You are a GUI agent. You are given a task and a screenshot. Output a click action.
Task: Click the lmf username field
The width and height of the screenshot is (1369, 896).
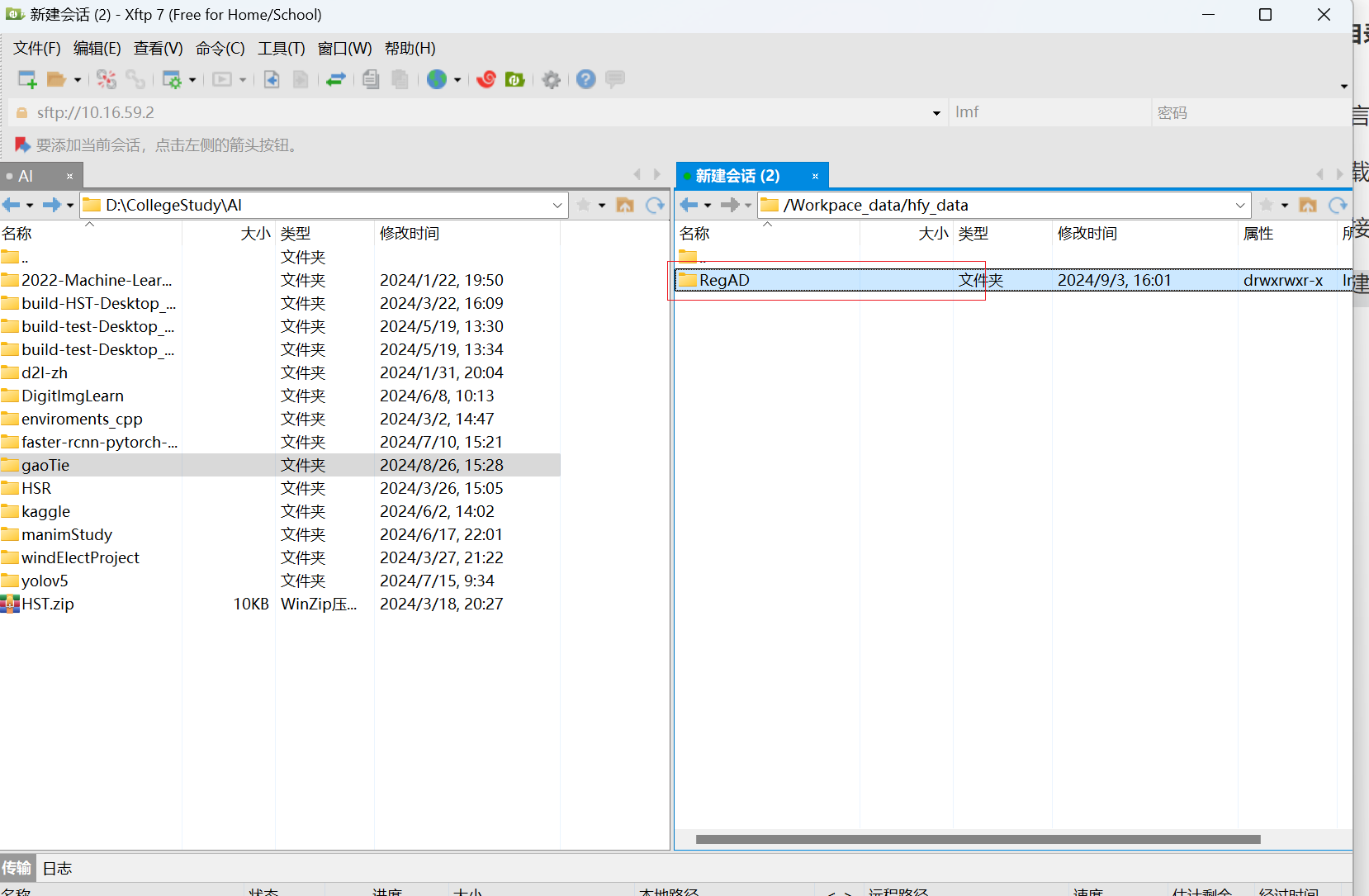[x=1049, y=112]
